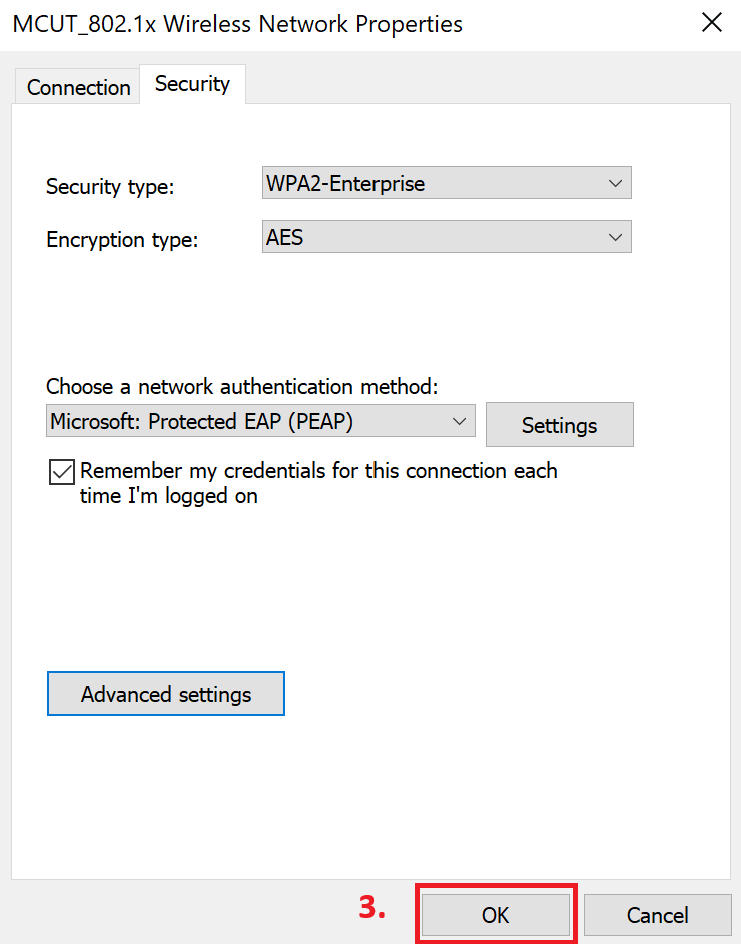Click the "Security type:" label

110,187
